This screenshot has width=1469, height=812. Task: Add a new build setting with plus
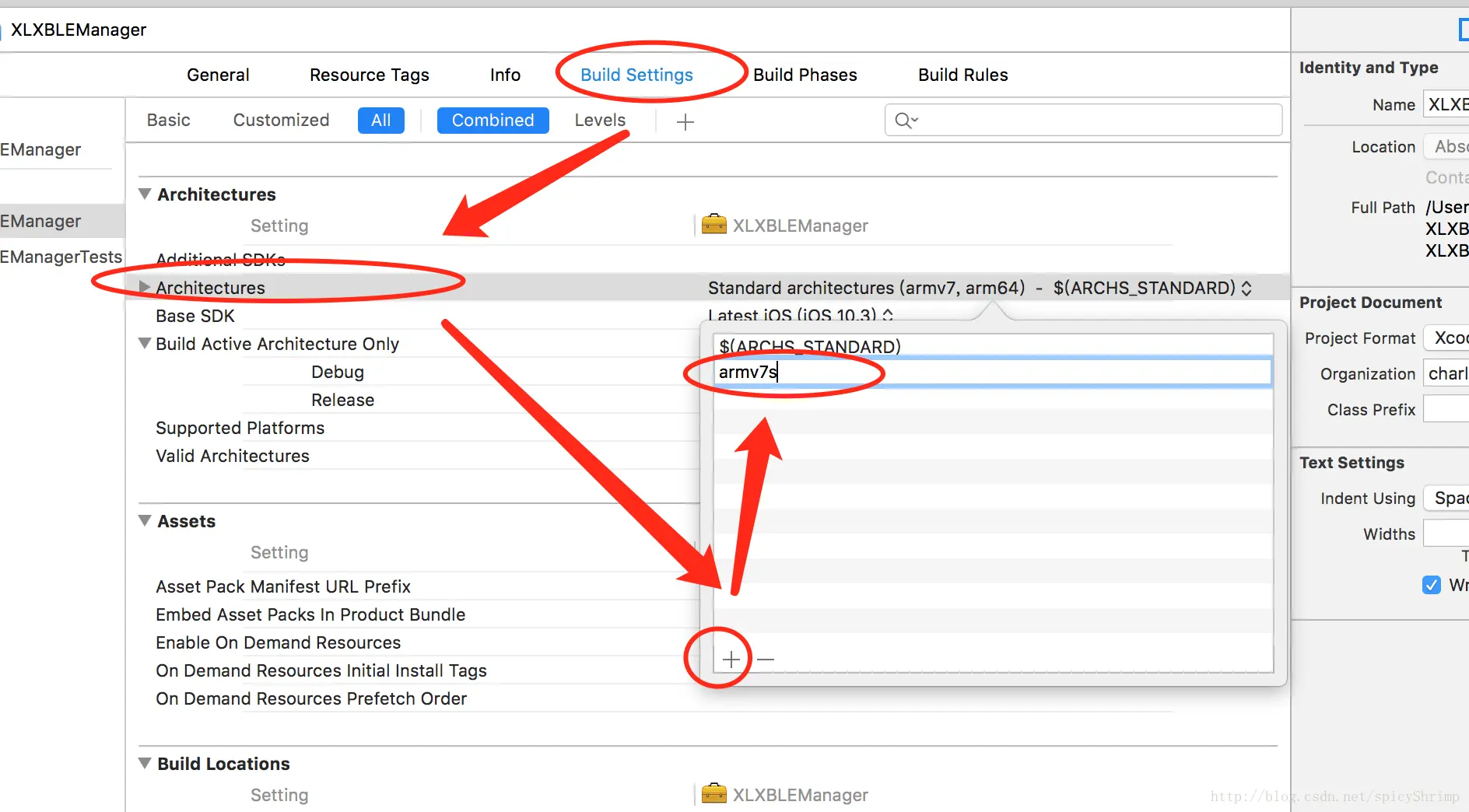(685, 121)
